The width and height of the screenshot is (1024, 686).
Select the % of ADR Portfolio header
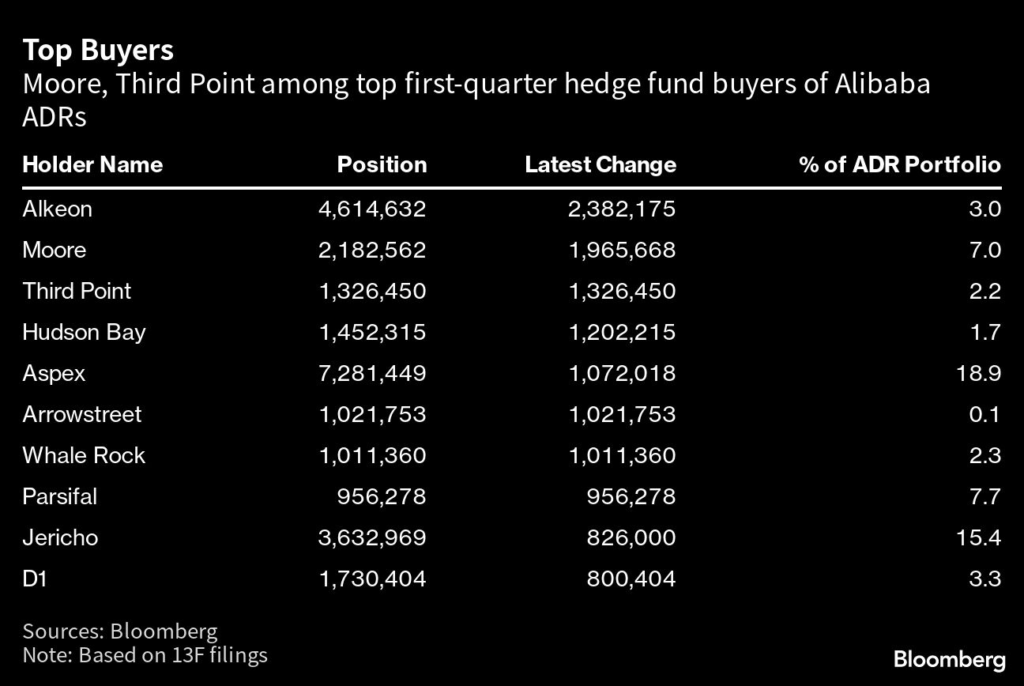(x=900, y=165)
